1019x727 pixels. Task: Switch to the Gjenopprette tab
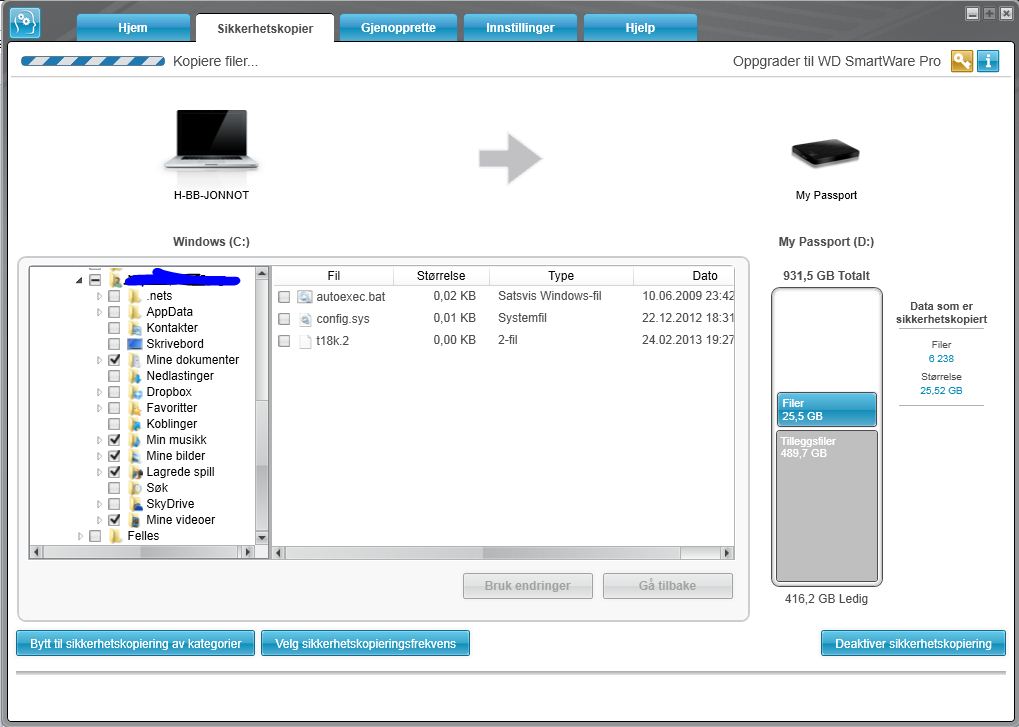(x=398, y=28)
